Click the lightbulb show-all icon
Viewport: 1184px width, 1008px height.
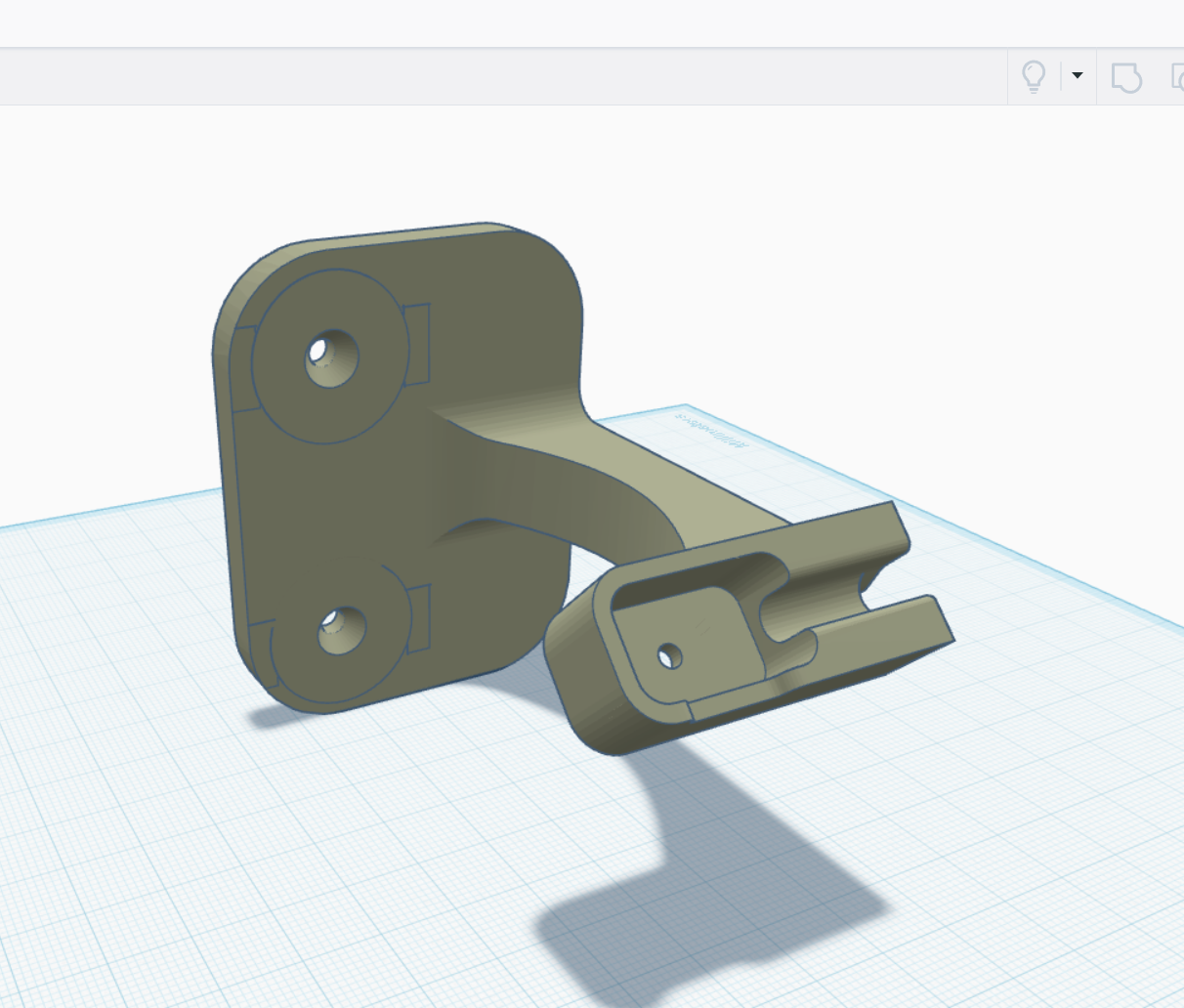click(x=1034, y=76)
